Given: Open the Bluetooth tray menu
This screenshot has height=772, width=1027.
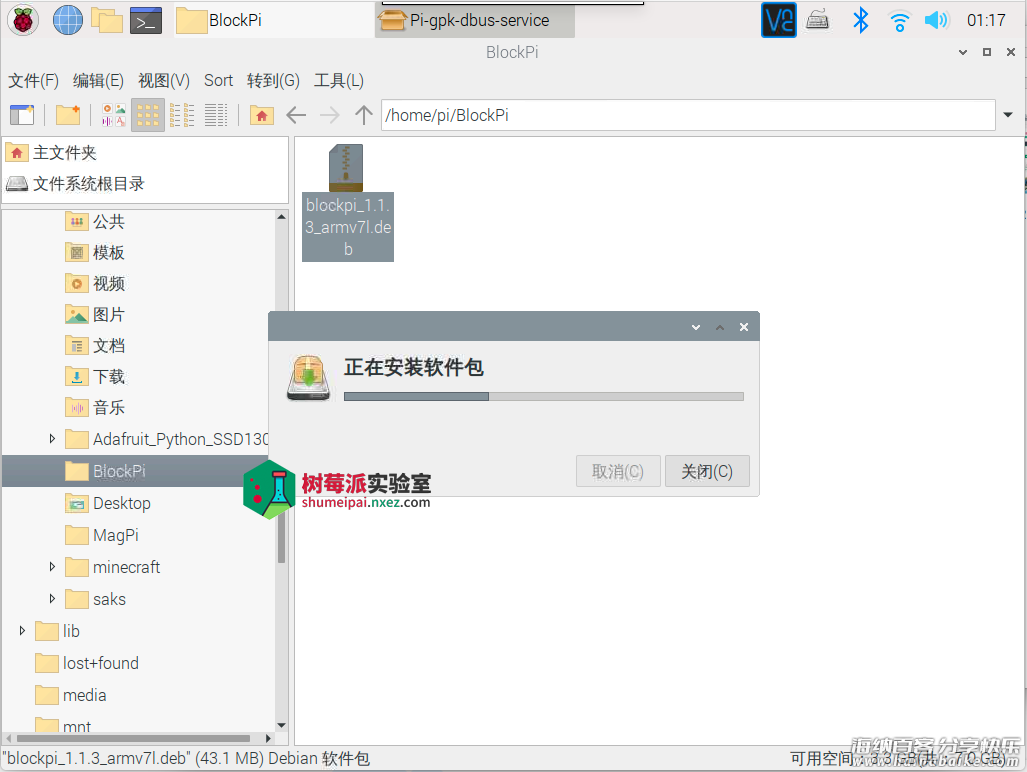Looking at the screenshot, I should 860,20.
